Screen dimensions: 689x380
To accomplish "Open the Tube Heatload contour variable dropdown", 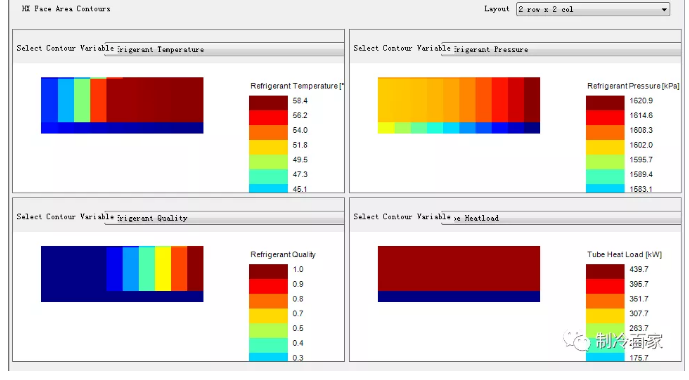I will click(x=561, y=218).
